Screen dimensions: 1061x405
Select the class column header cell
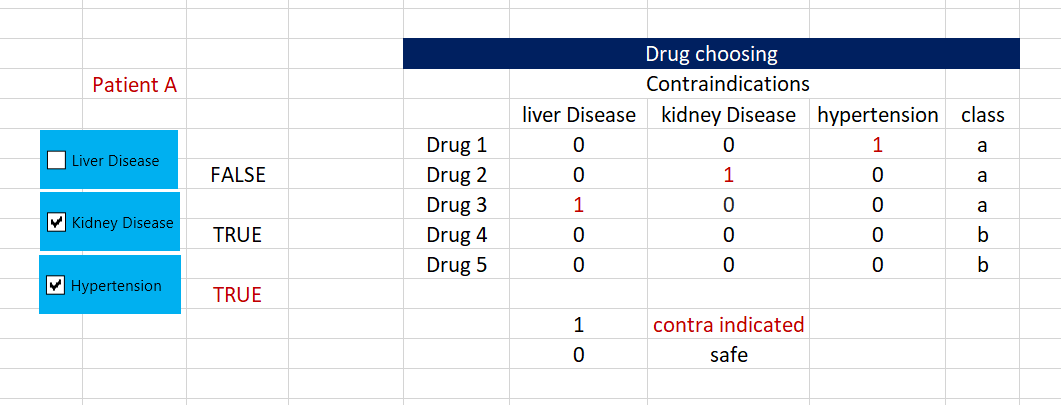point(982,115)
